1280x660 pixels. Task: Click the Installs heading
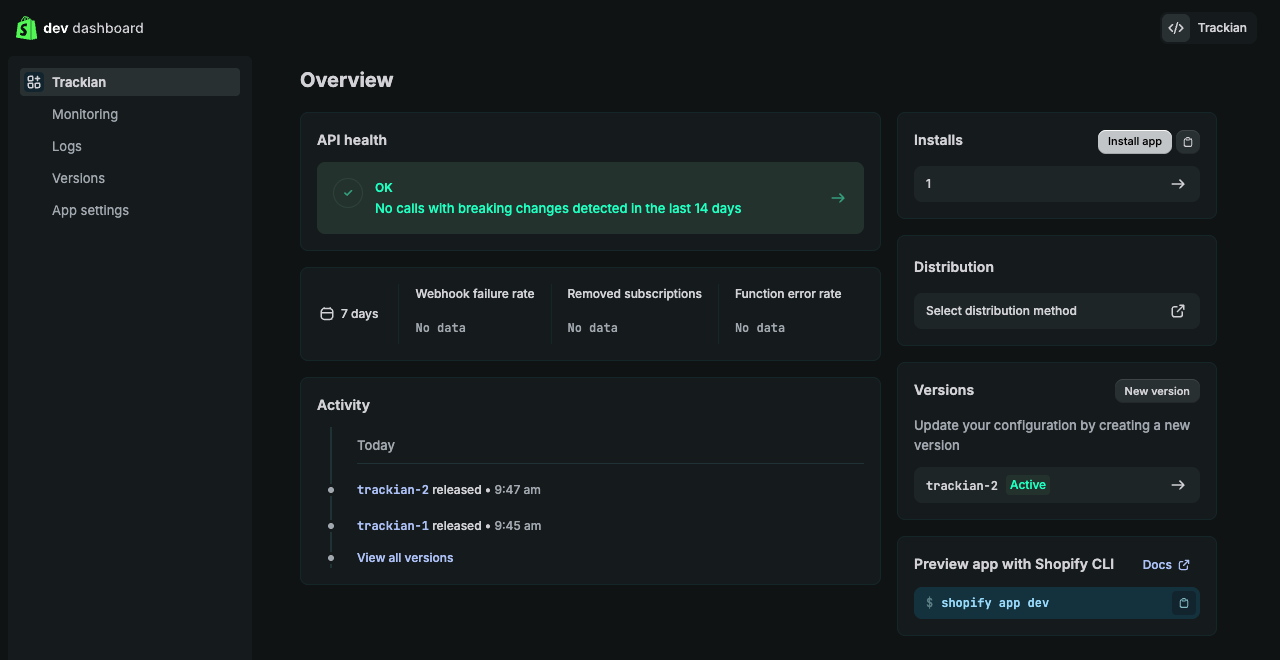938,140
